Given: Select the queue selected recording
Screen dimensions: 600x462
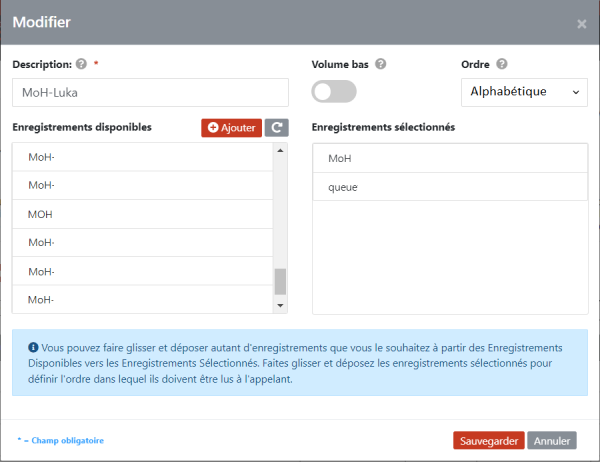Looking at the screenshot, I should tap(450, 187).
